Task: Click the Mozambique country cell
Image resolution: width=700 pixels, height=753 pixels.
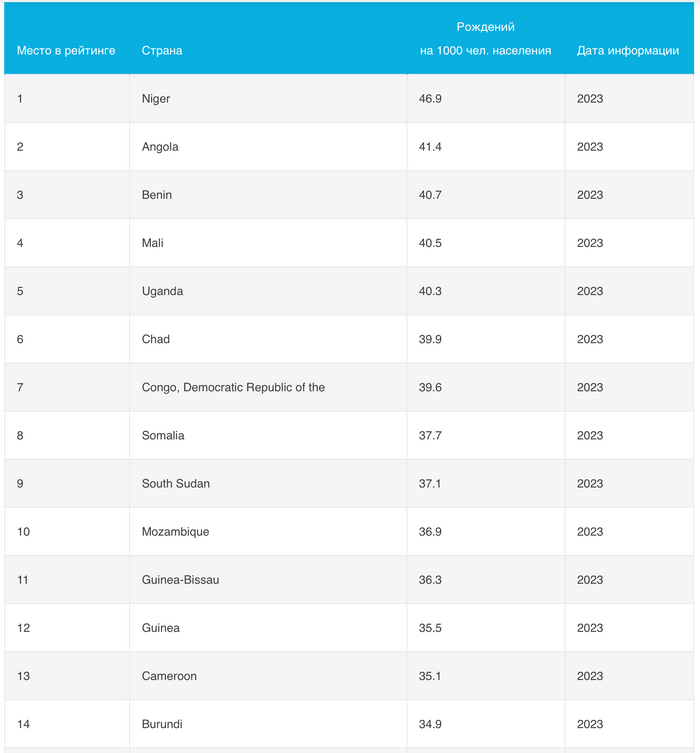Action: (x=176, y=531)
